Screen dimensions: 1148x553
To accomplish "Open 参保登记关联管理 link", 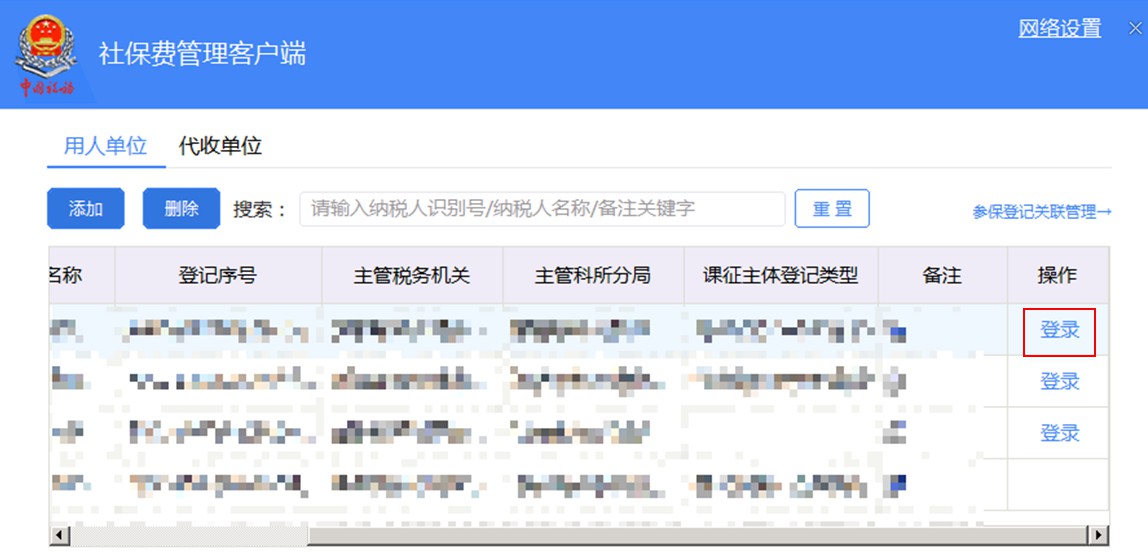I will click(x=1041, y=212).
